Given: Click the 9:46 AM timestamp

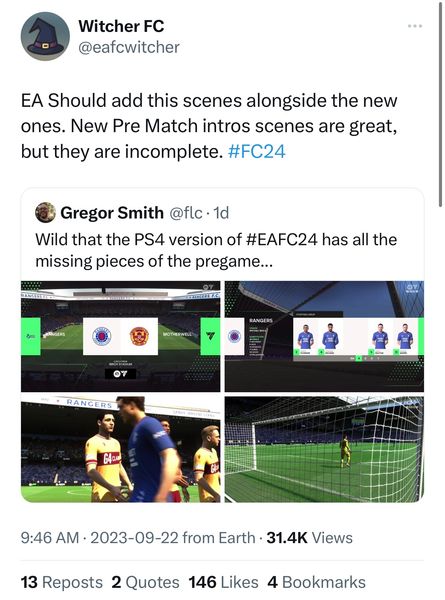Looking at the screenshot, I should [50, 538].
